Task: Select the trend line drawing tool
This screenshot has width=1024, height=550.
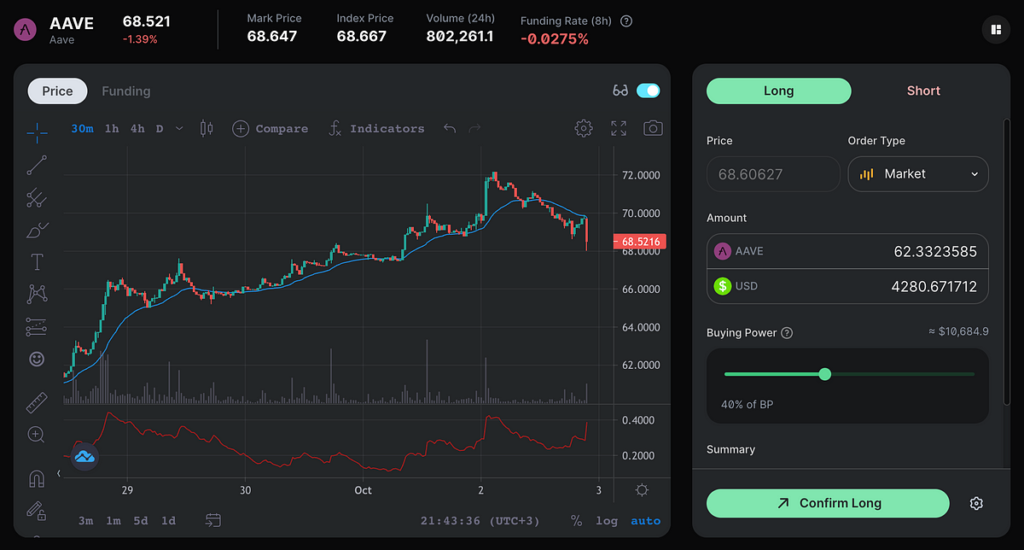Action: click(37, 165)
